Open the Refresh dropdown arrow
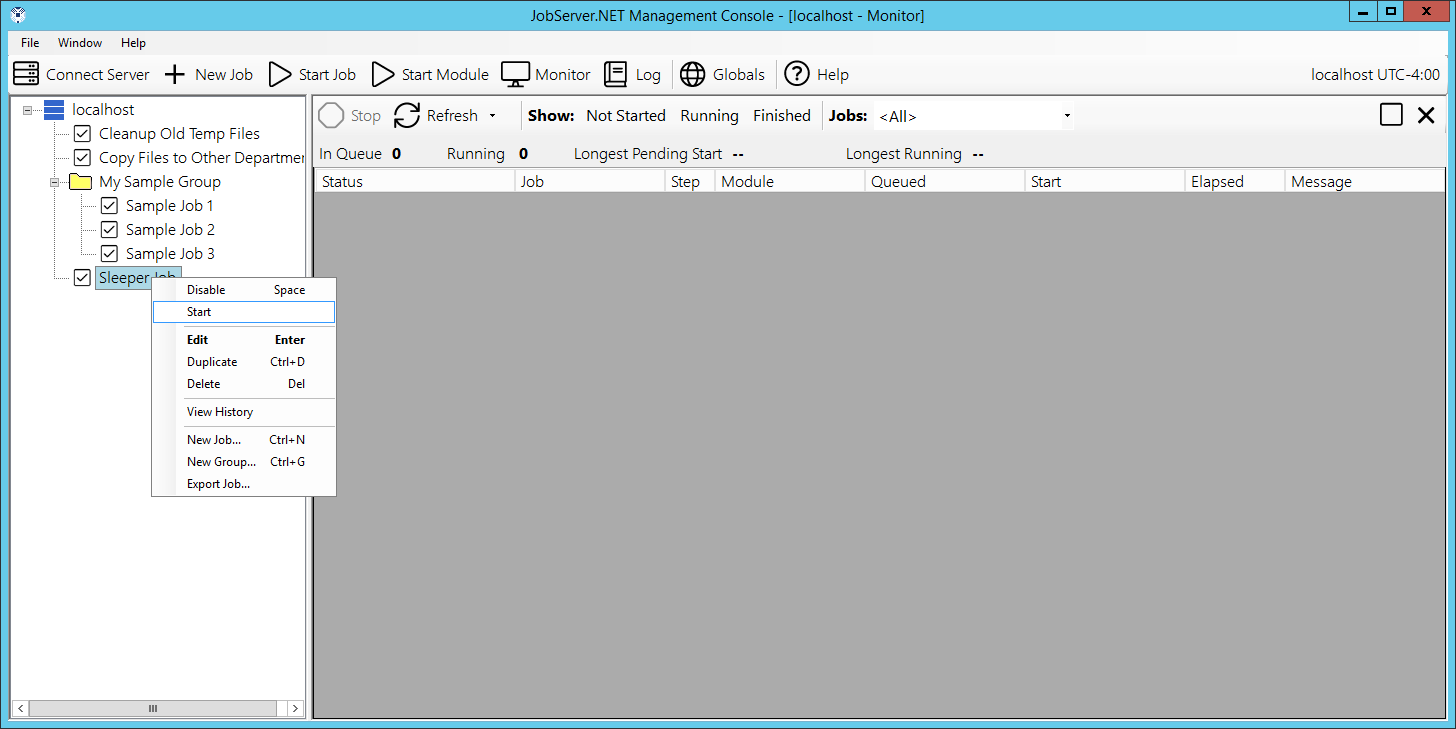The width and height of the screenshot is (1456, 729). point(492,116)
